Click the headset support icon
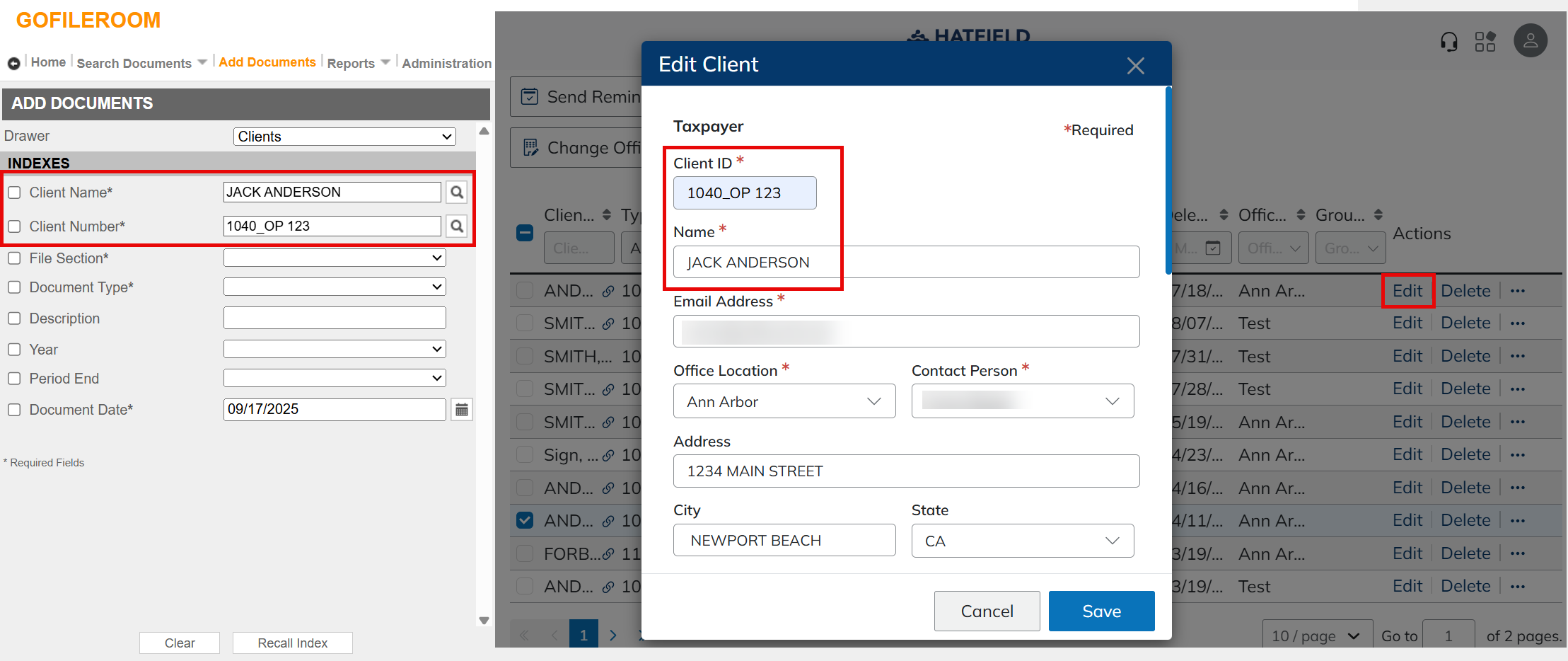This screenshot has width=1568, height=661. click(x=1448, y=42)
